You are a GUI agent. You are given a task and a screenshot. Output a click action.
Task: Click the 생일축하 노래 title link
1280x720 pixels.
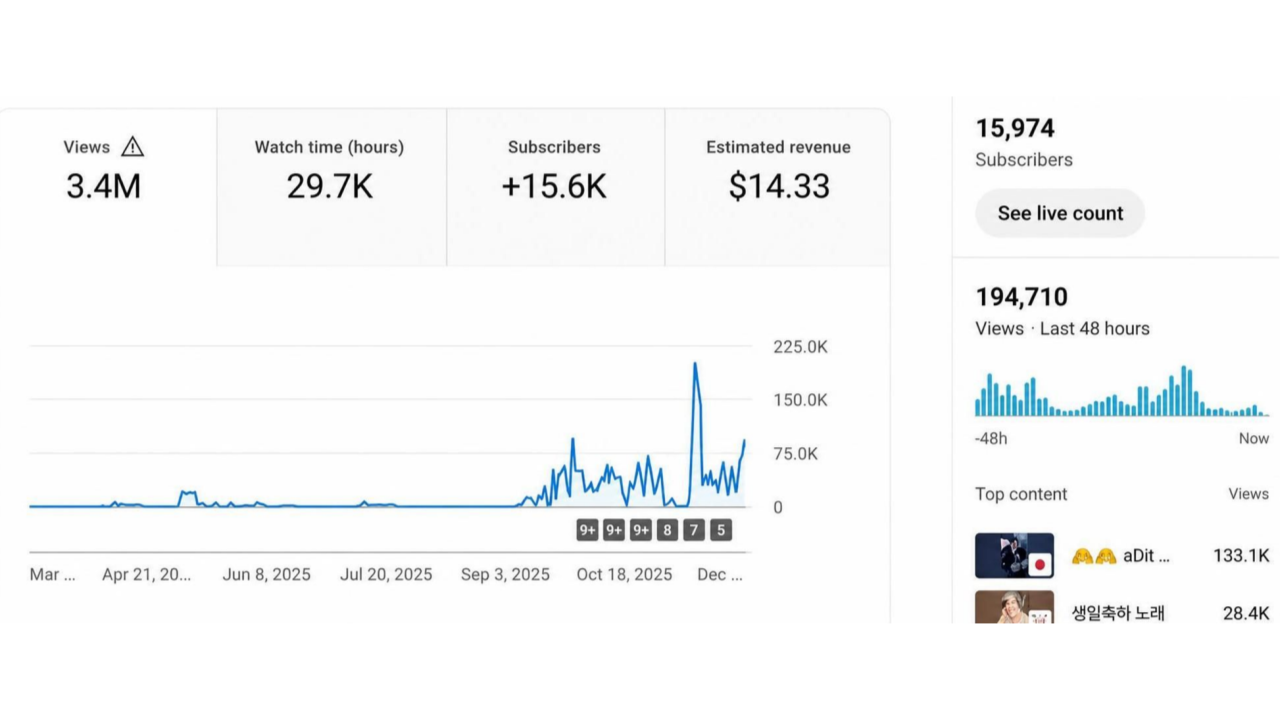point(1118,613)
